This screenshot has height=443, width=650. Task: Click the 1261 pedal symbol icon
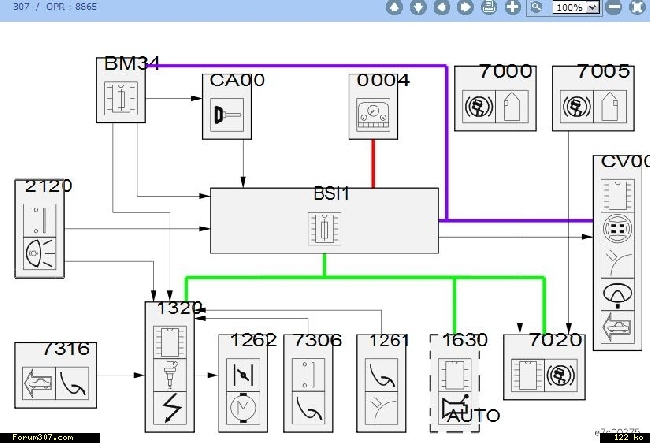point(381,408)
